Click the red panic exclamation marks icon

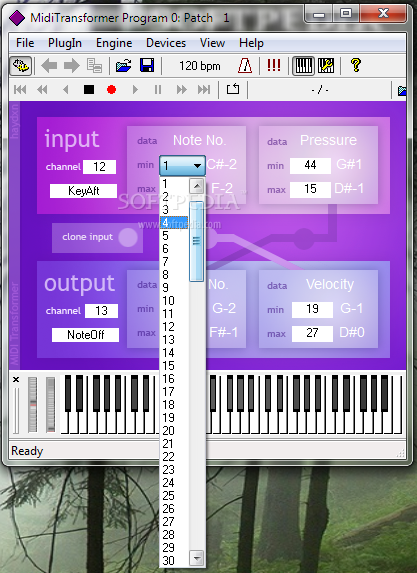(274, 66)
